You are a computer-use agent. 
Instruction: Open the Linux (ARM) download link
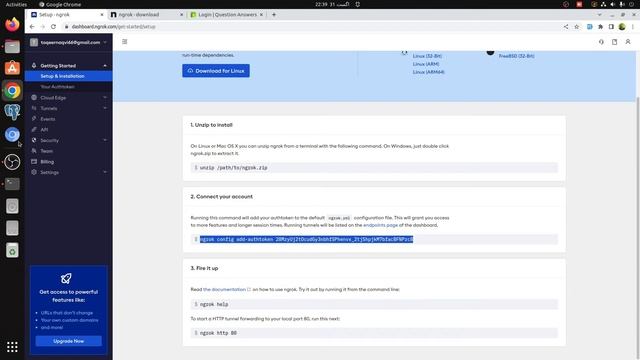tap(426, 64)
